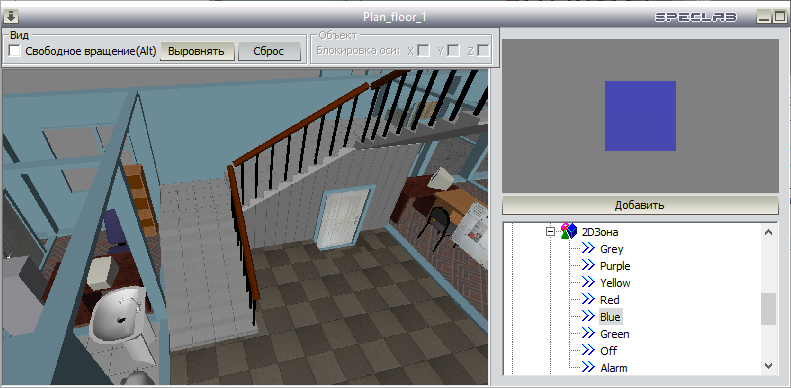Select the Off zone item
Viewport: 791px width, 388px height.
pyautogui.click(x=608, y=351)
